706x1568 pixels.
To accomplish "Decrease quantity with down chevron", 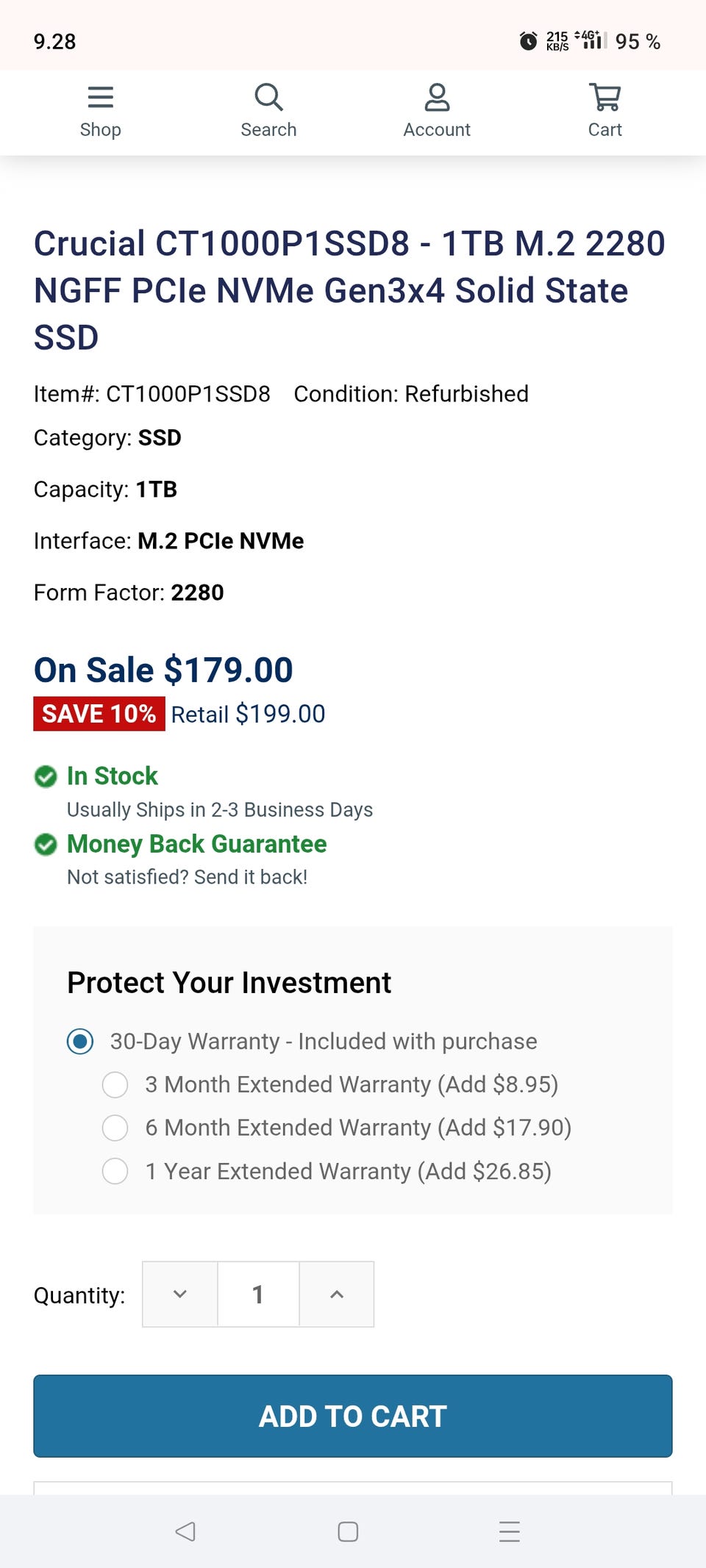I will click(180, 1295).
